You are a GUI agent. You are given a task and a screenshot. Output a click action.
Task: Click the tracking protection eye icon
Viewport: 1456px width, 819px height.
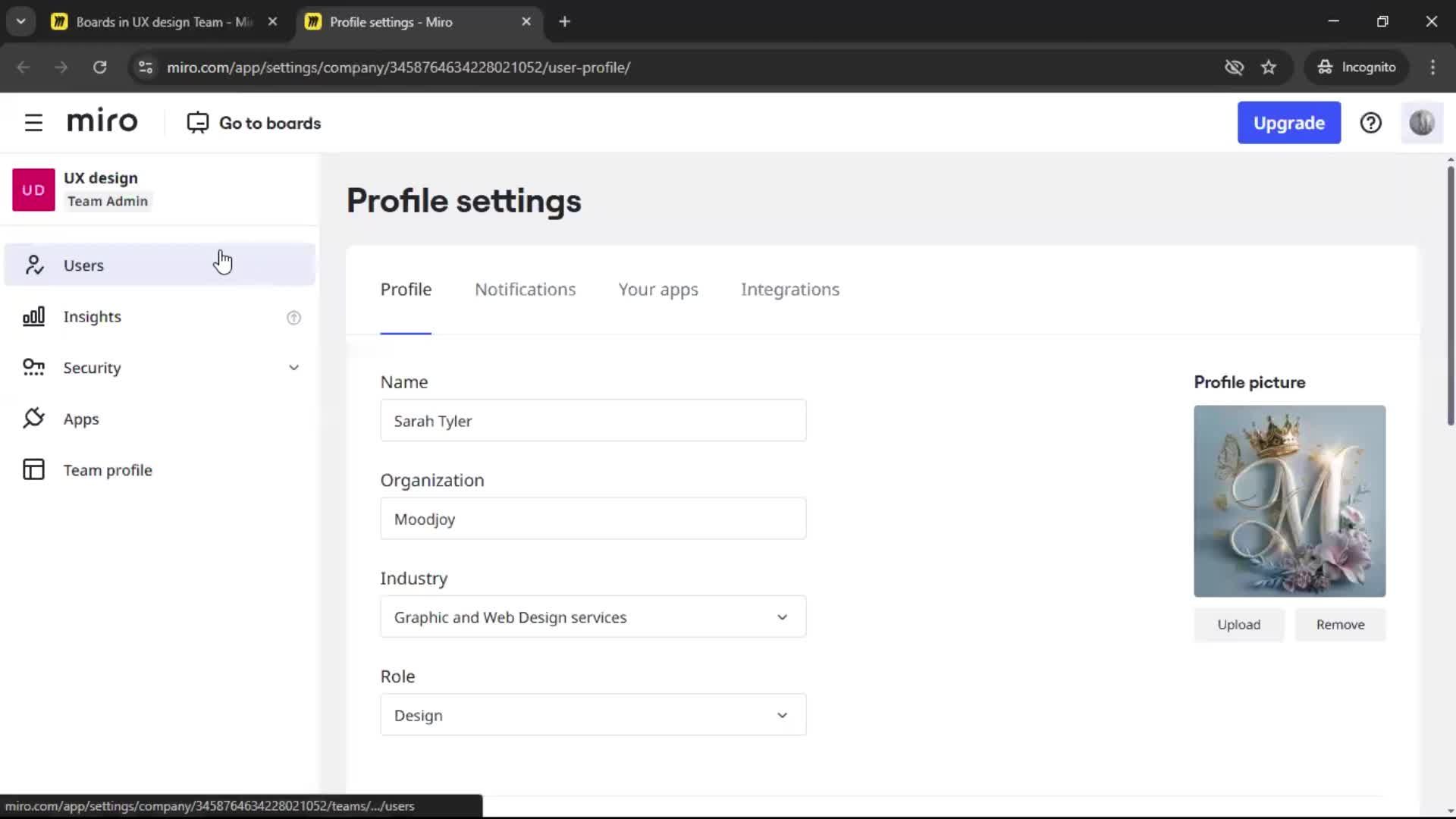tap(1234, 67)
